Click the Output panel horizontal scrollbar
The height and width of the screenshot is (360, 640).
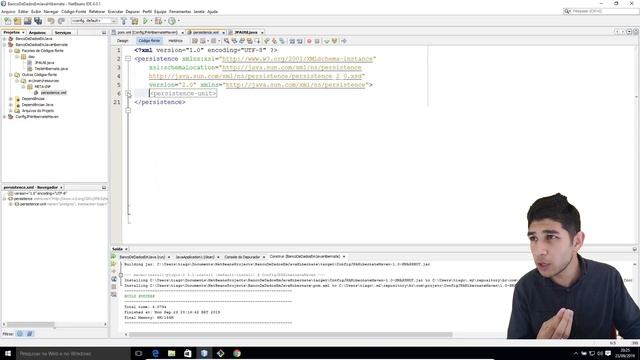(x=291, y=334)
